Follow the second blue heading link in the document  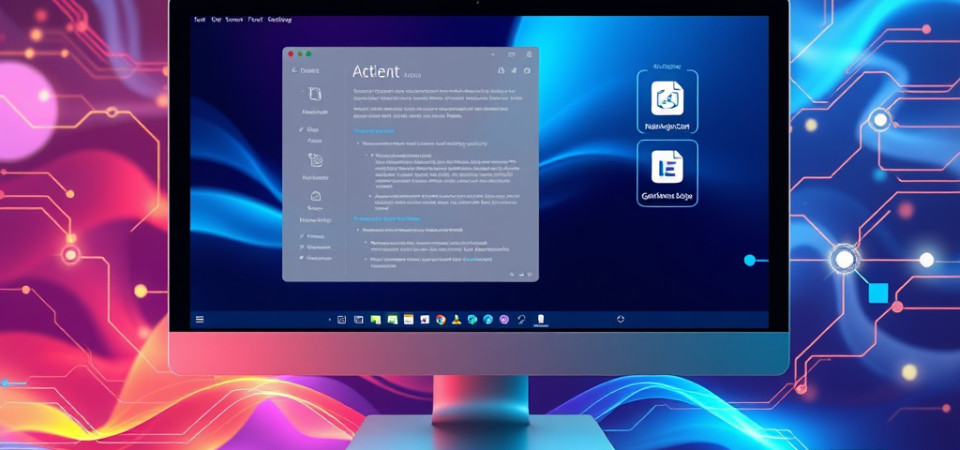[386, 219]
